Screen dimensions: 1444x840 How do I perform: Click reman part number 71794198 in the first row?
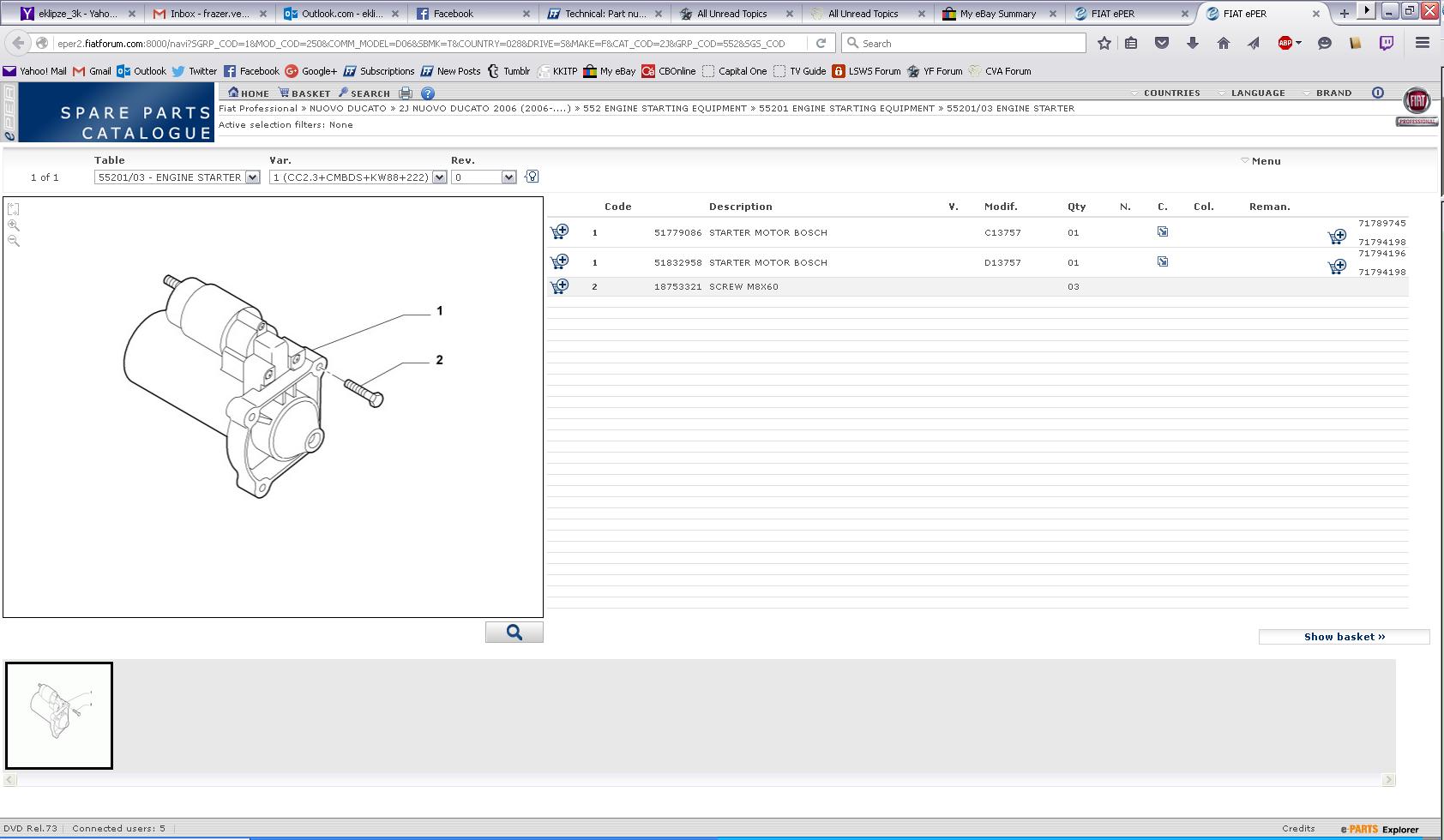point(1381,242)
